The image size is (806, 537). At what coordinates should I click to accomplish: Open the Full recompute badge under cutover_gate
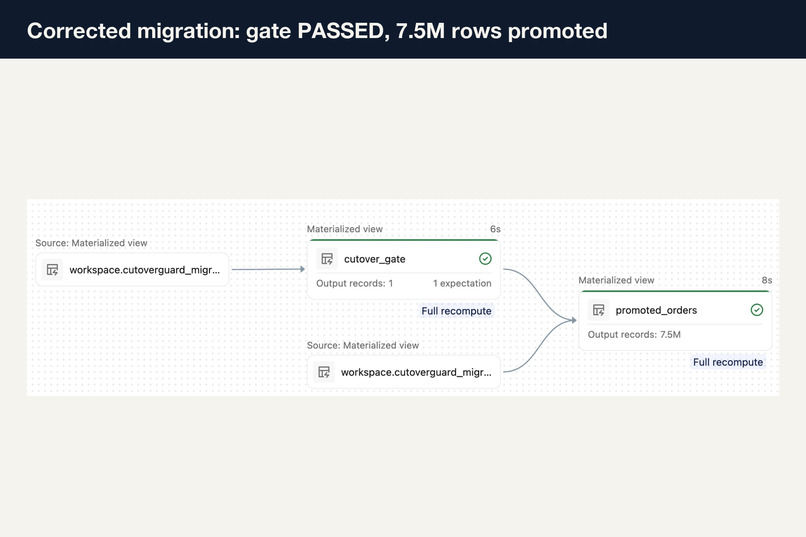[456, 311]
